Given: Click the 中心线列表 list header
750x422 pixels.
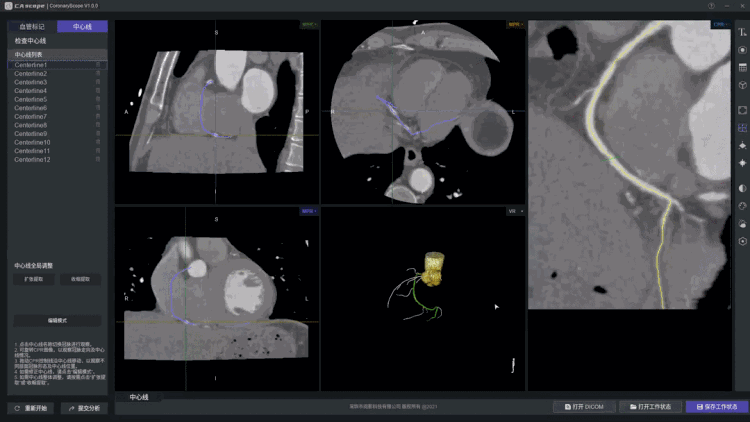Looking at the screenshot, I should click(57, 55).
